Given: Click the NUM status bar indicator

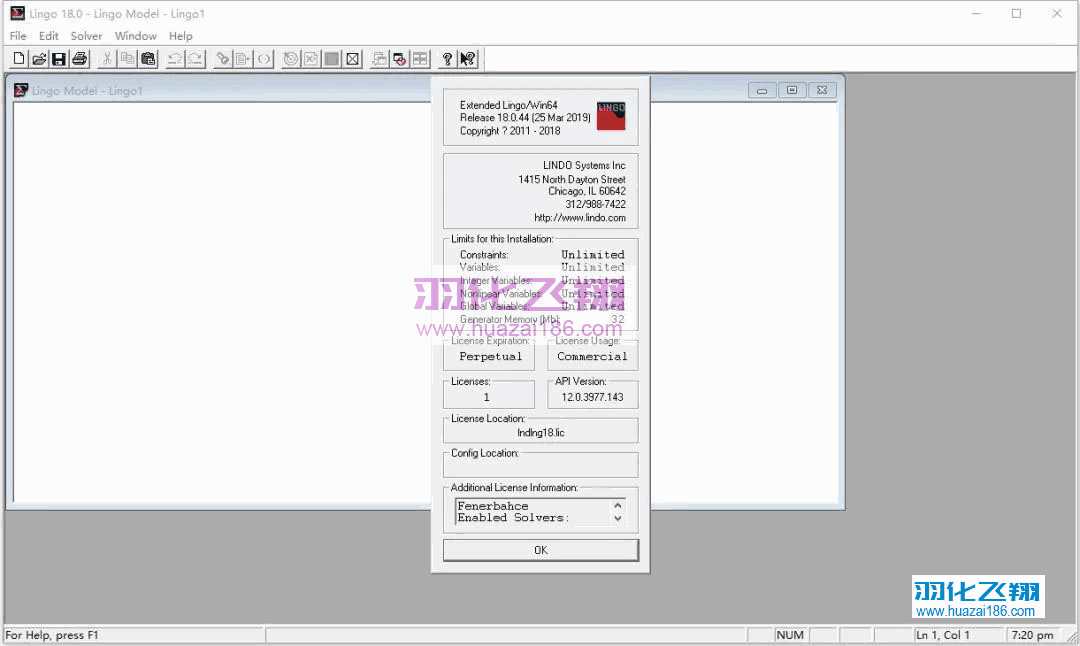Looking at the screenshot, I should [789, 635].
